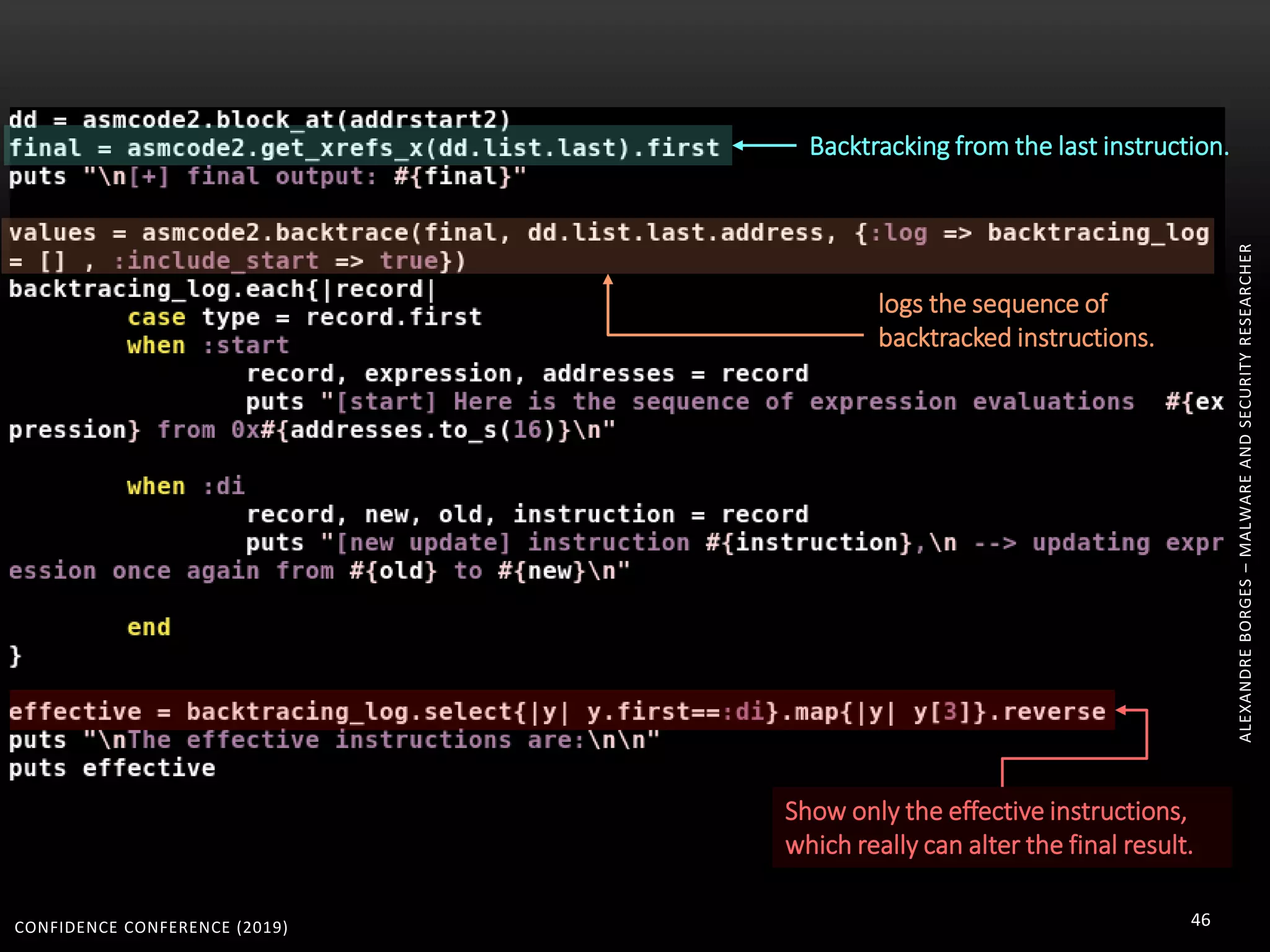Click 'record, expression, addresses = record' line

click(528, 374)
